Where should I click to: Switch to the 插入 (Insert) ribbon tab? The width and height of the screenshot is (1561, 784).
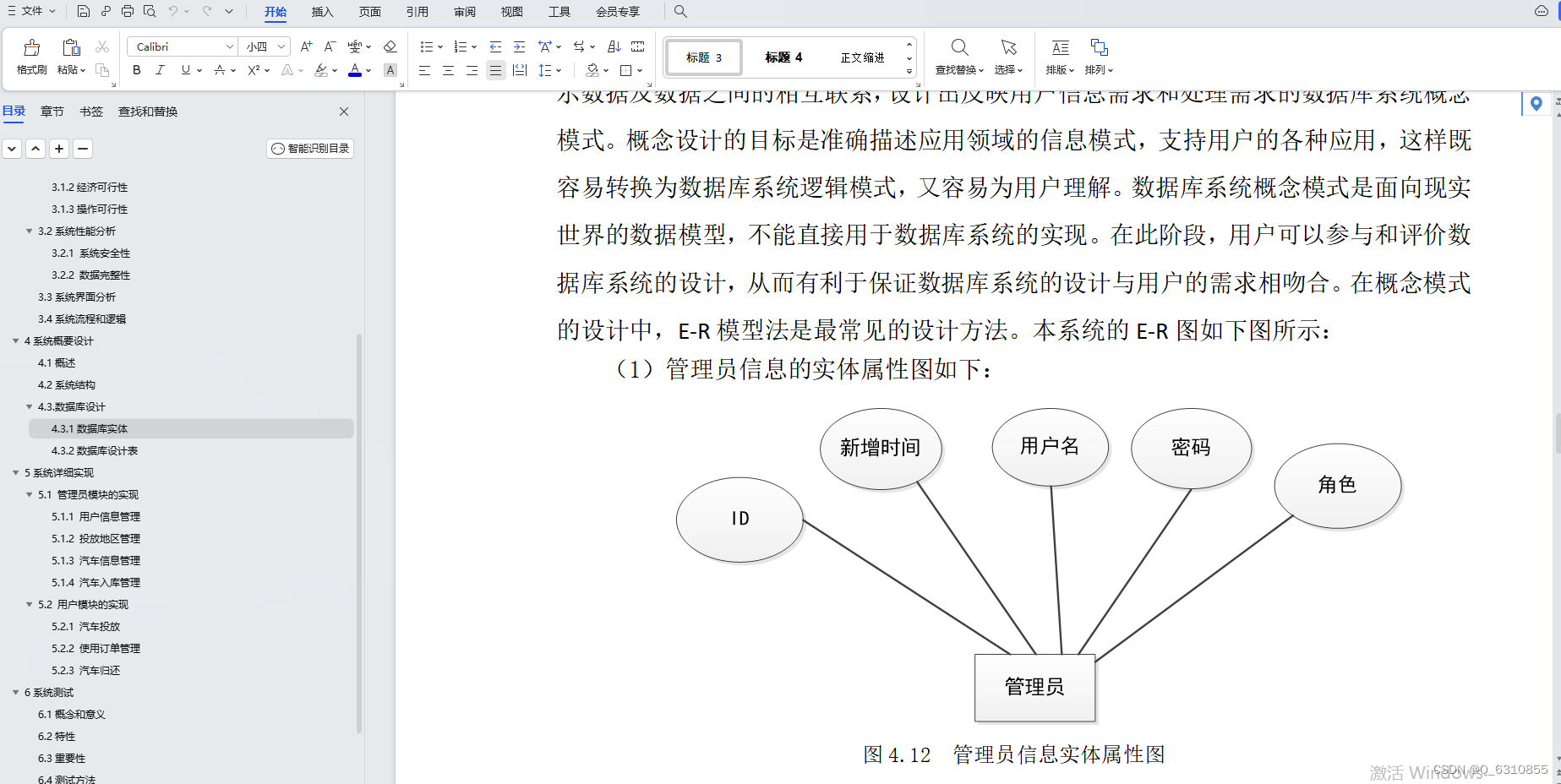pyautogui.click(x=322, y=12)
